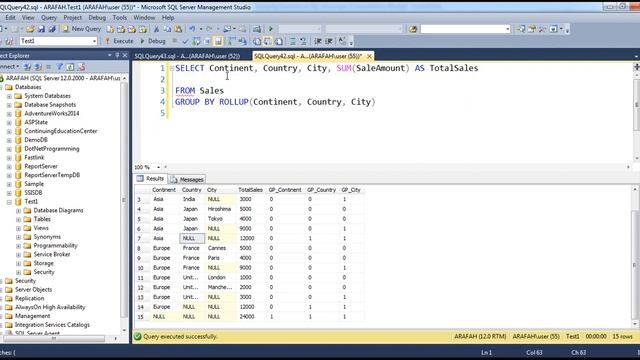The image size is (640, 360).
Task: Open the Find in Files icon
Action: tap(413, 29)
